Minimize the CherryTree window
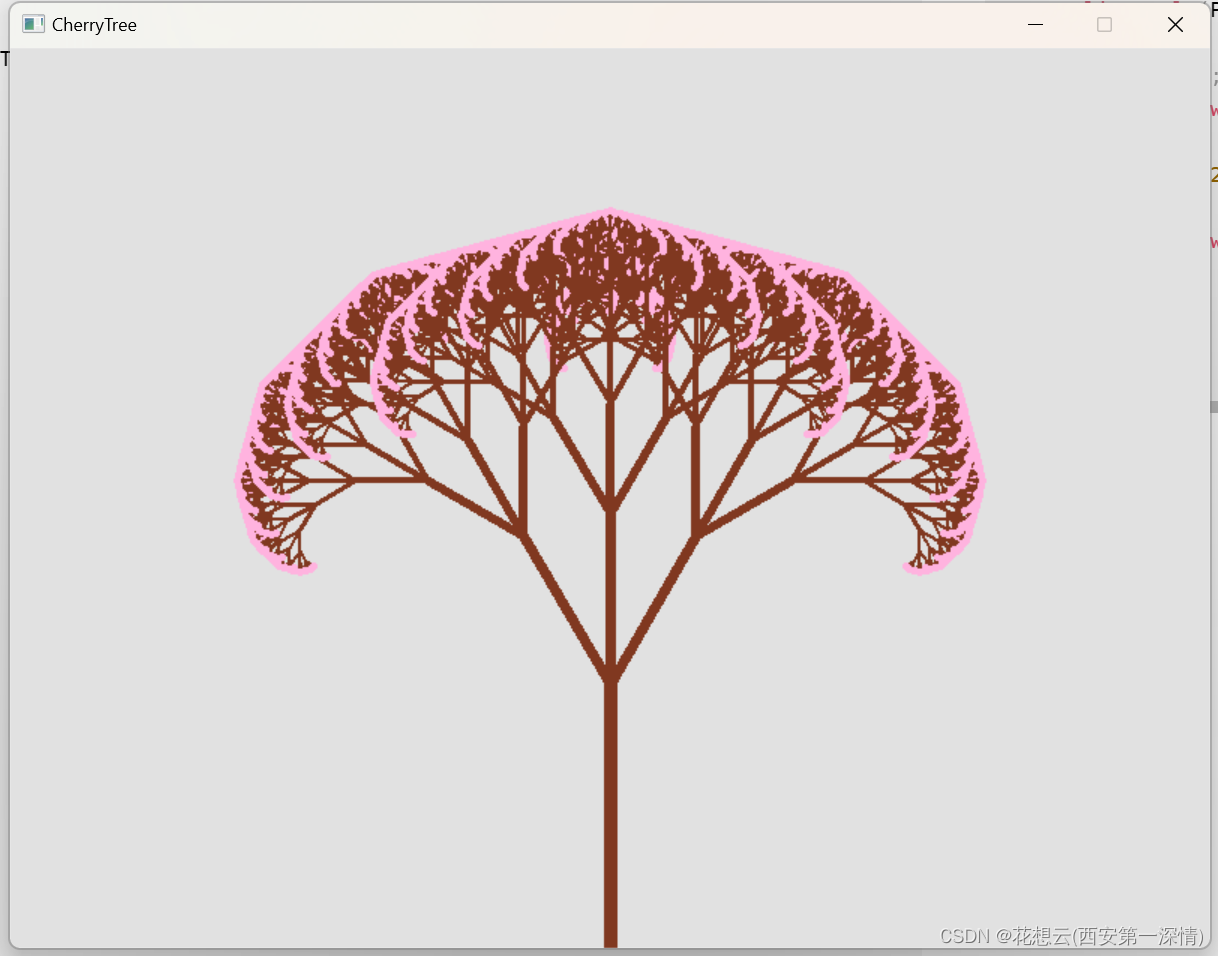Viewport: 1218px width, 956px height. tap(1035, 25)
